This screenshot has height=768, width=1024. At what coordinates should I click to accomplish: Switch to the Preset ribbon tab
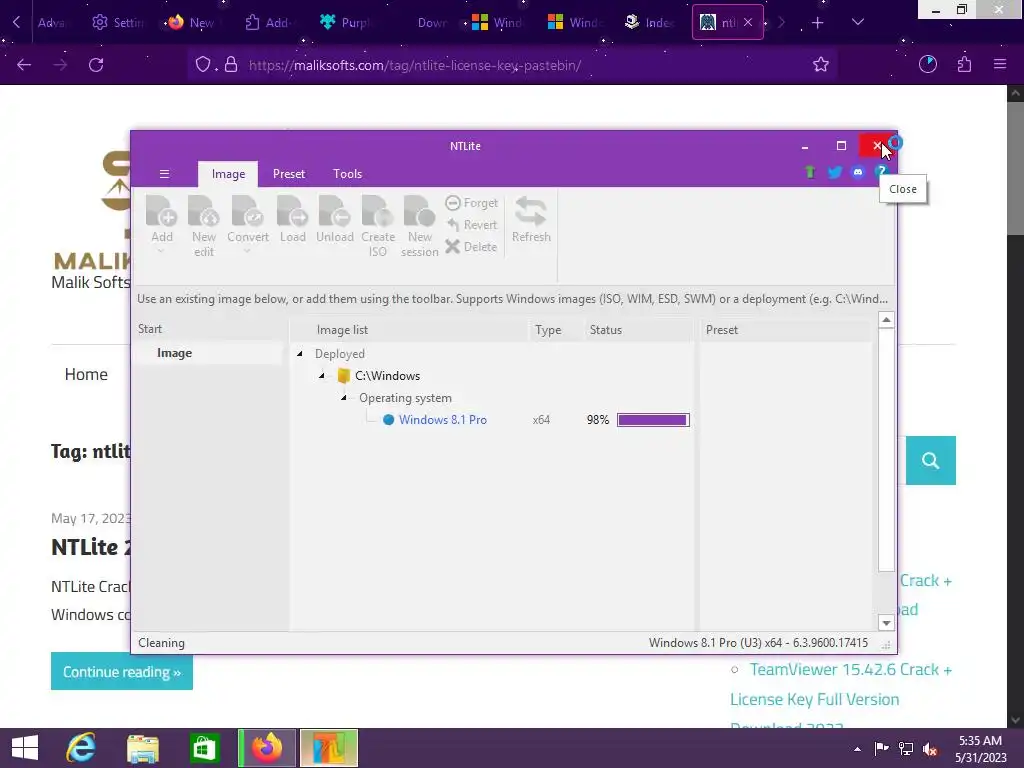coord(289,174)
